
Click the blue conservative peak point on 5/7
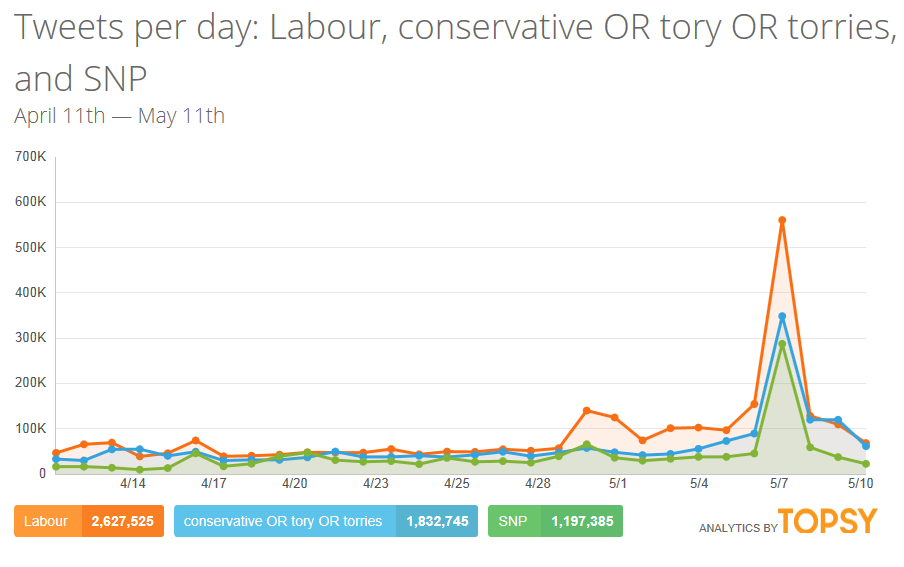point(782,316)
